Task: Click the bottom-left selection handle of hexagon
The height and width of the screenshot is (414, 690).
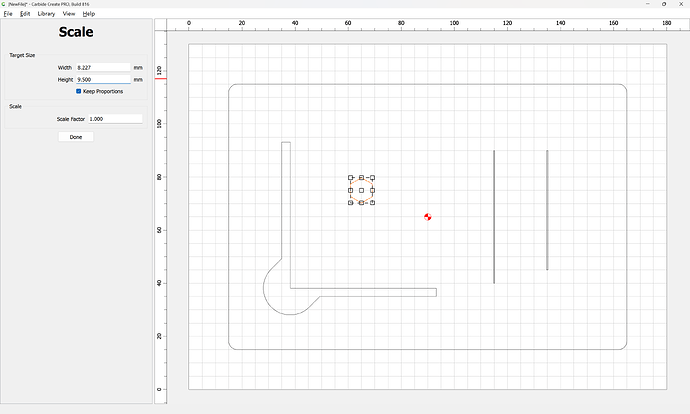Action: tap(350, 203)
